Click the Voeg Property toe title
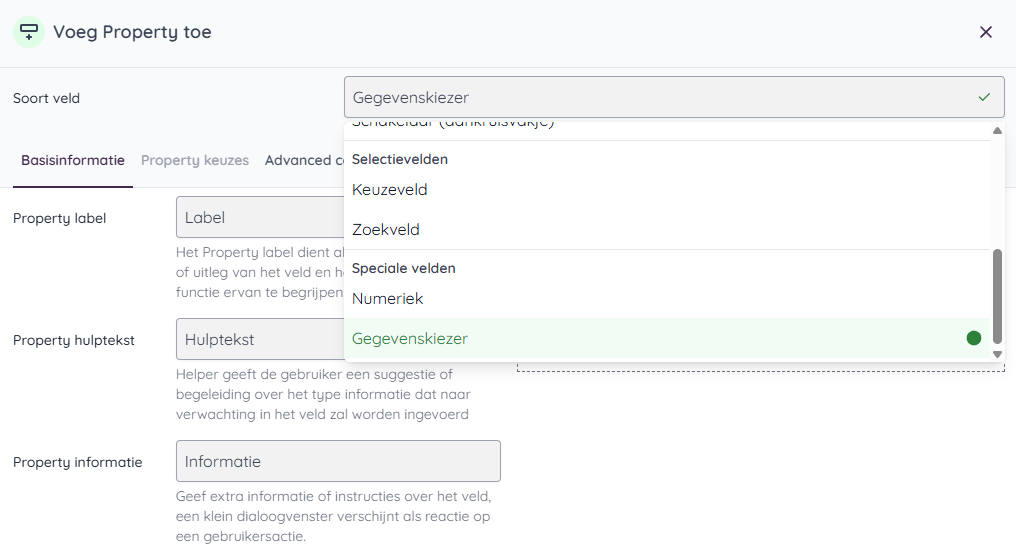Screen dimensions: 1016x553 [x=132, y=32]
